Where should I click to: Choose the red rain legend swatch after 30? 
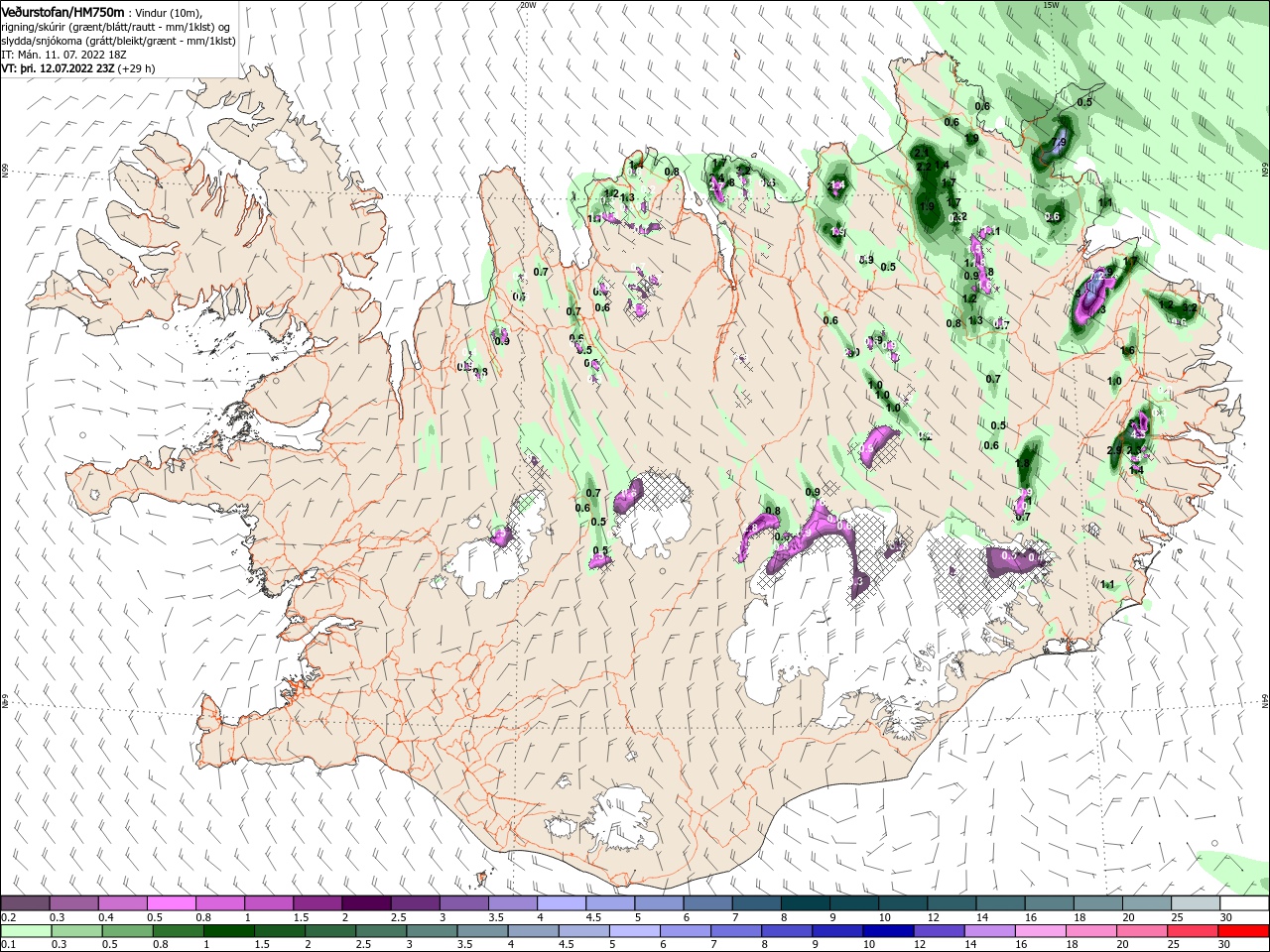point(1244,931)
